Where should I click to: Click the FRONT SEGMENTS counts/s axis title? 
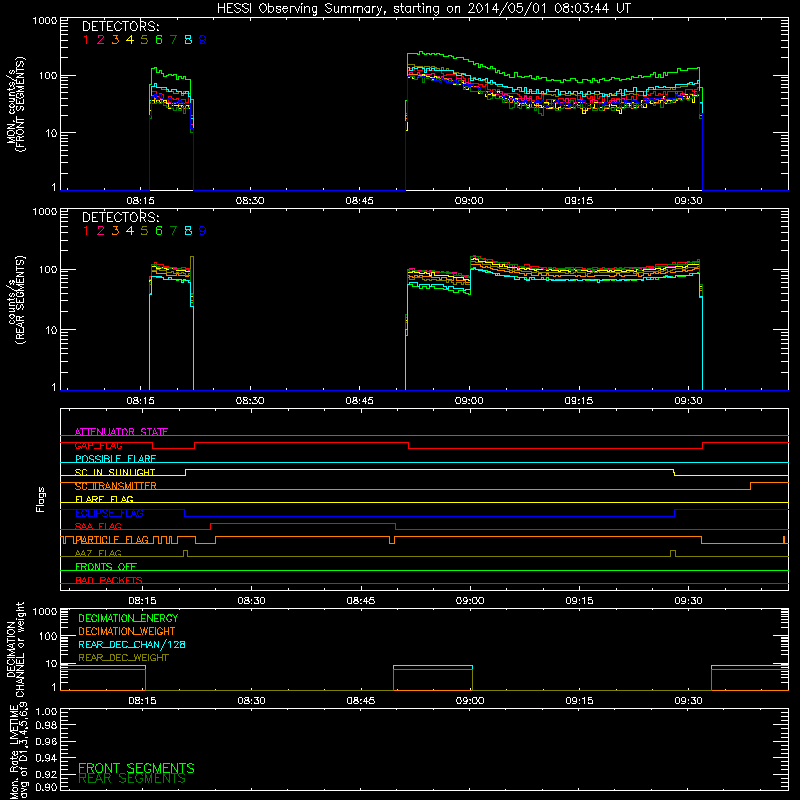click(16, 105)
